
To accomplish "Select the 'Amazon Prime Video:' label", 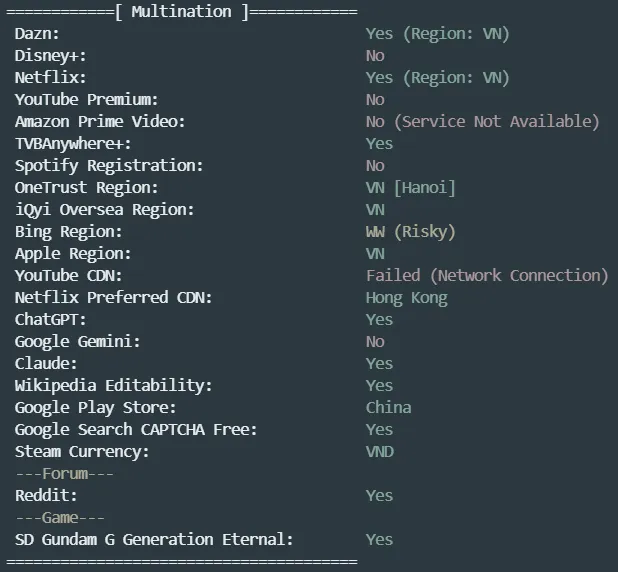I will point(100,122).
